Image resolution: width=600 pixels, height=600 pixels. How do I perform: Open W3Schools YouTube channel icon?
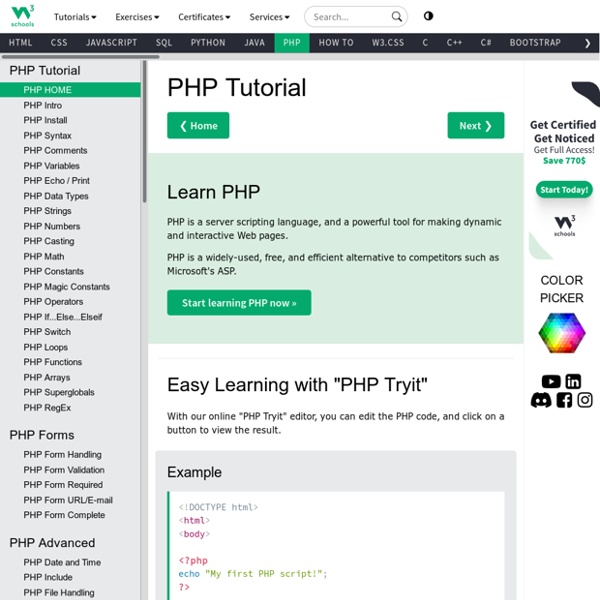point(551,382)
